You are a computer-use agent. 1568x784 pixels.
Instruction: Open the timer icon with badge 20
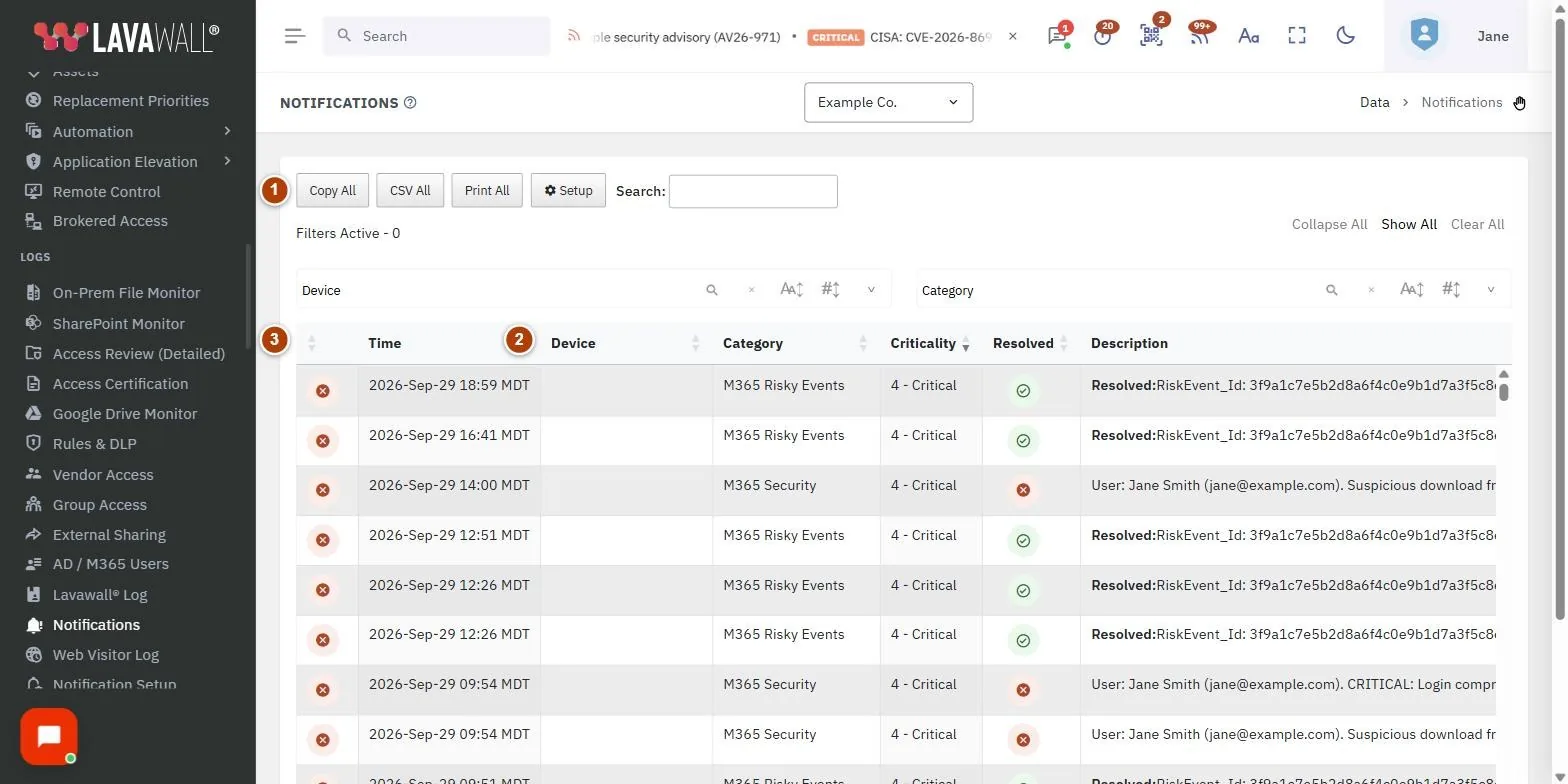coord(1103,36)
